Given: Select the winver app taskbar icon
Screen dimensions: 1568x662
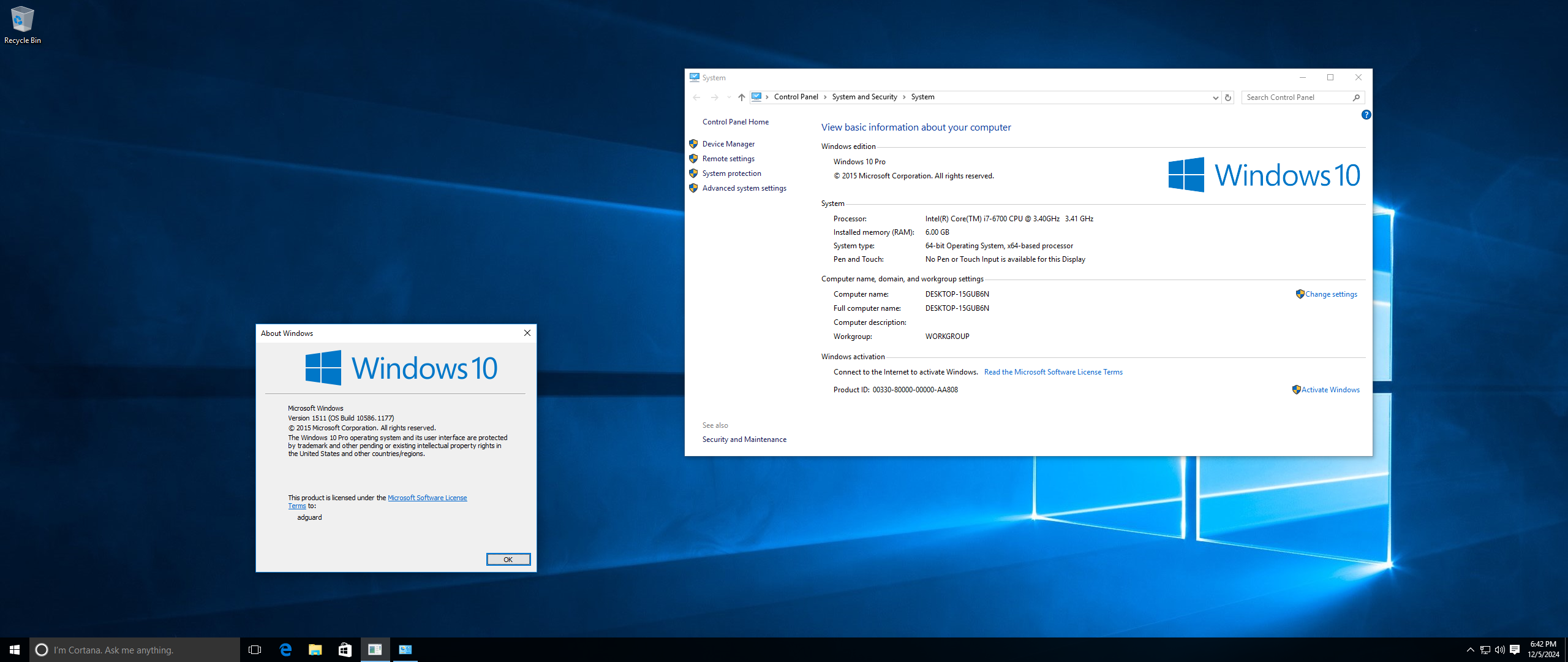Looking at the screenshot, I should (x=375, y=650).
